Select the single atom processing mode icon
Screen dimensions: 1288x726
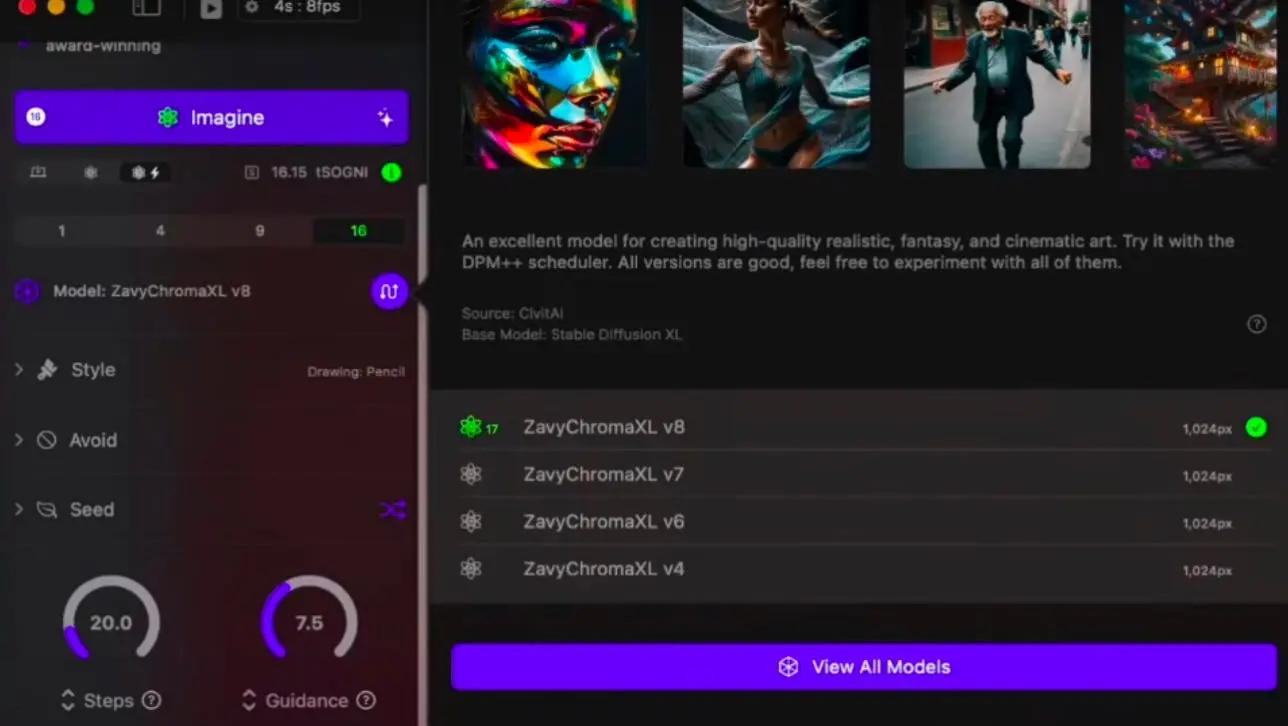pyautogui.click(x=90, y=172)
